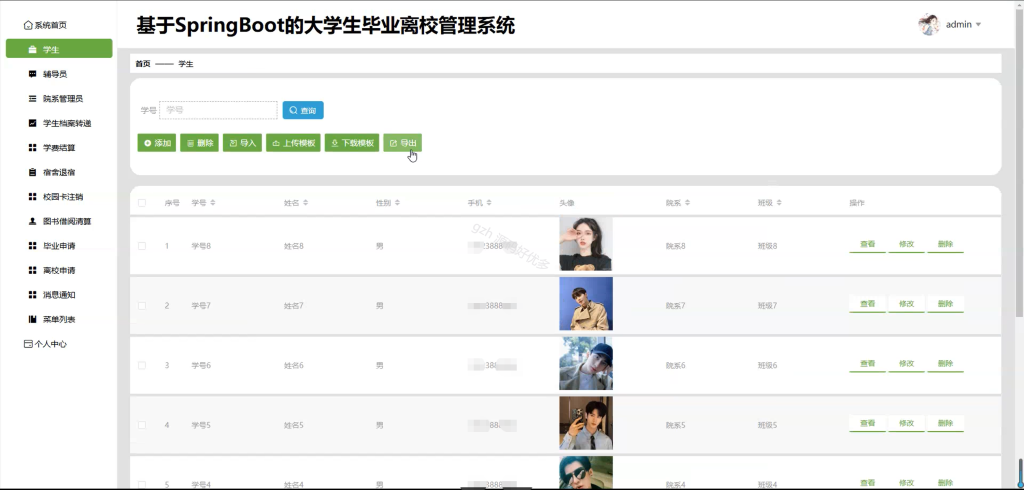Click 删除 for row 姓名7

click(x=946, y=304)
